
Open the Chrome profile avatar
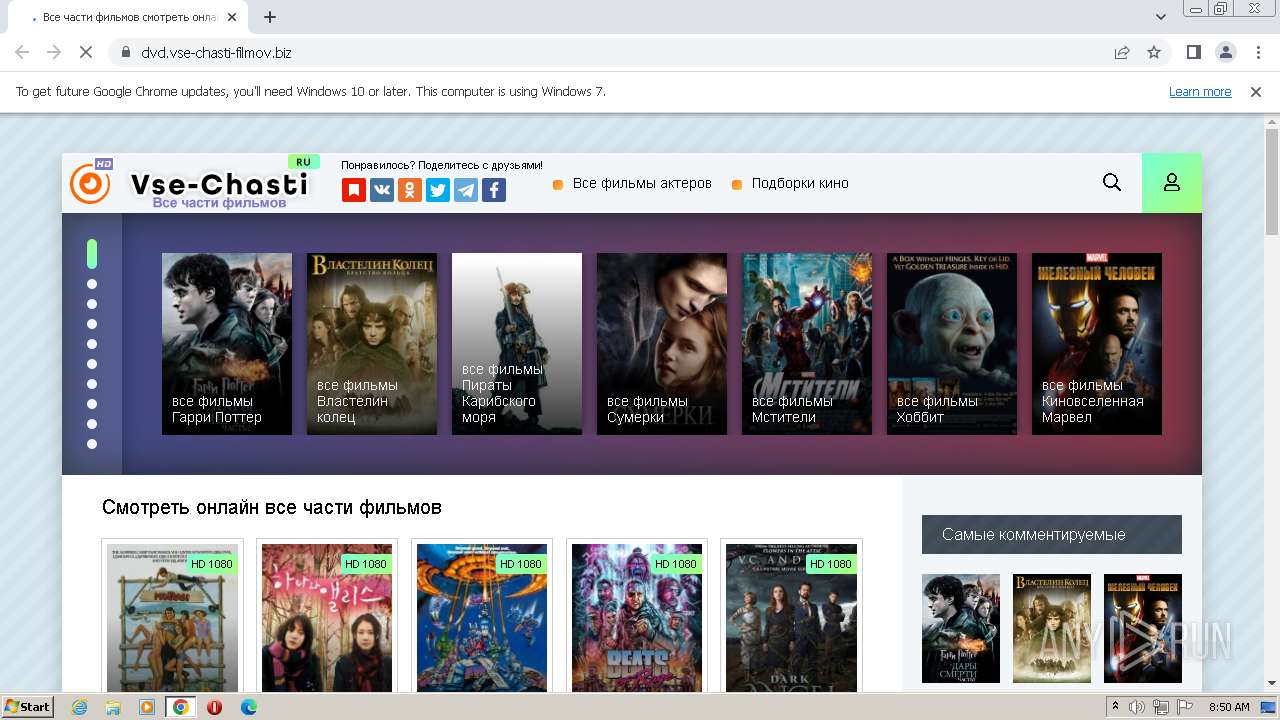pyautogui.click(x=1226, y=53)
